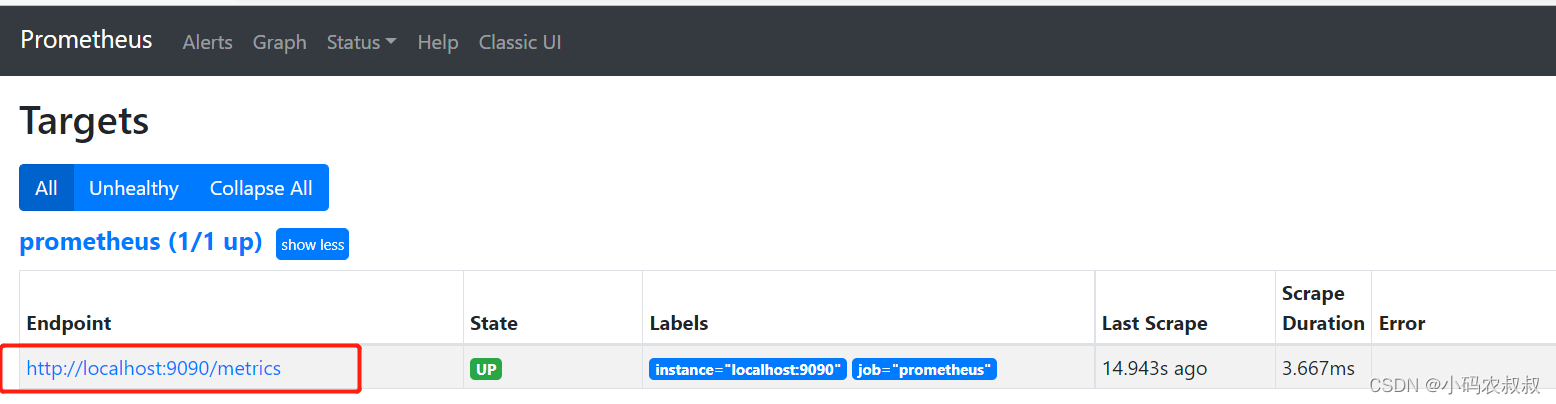Image resolution: width=1556 pixels, height=404 pixels.
Task: Click the 14.943s ago scrape time
Action: click(x=1154, y=368)
